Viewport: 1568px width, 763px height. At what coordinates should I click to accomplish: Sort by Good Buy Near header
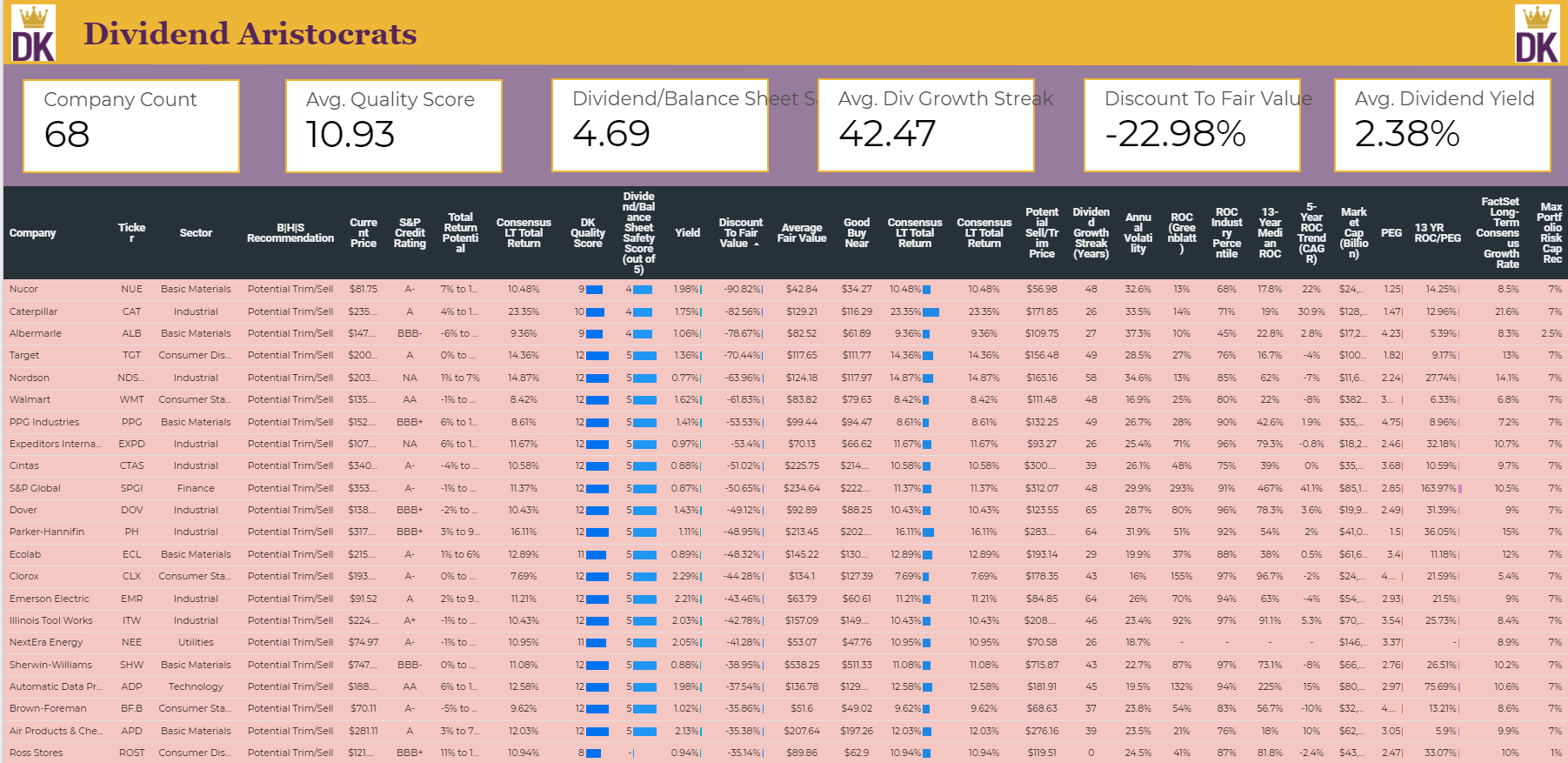pos(857,233)
